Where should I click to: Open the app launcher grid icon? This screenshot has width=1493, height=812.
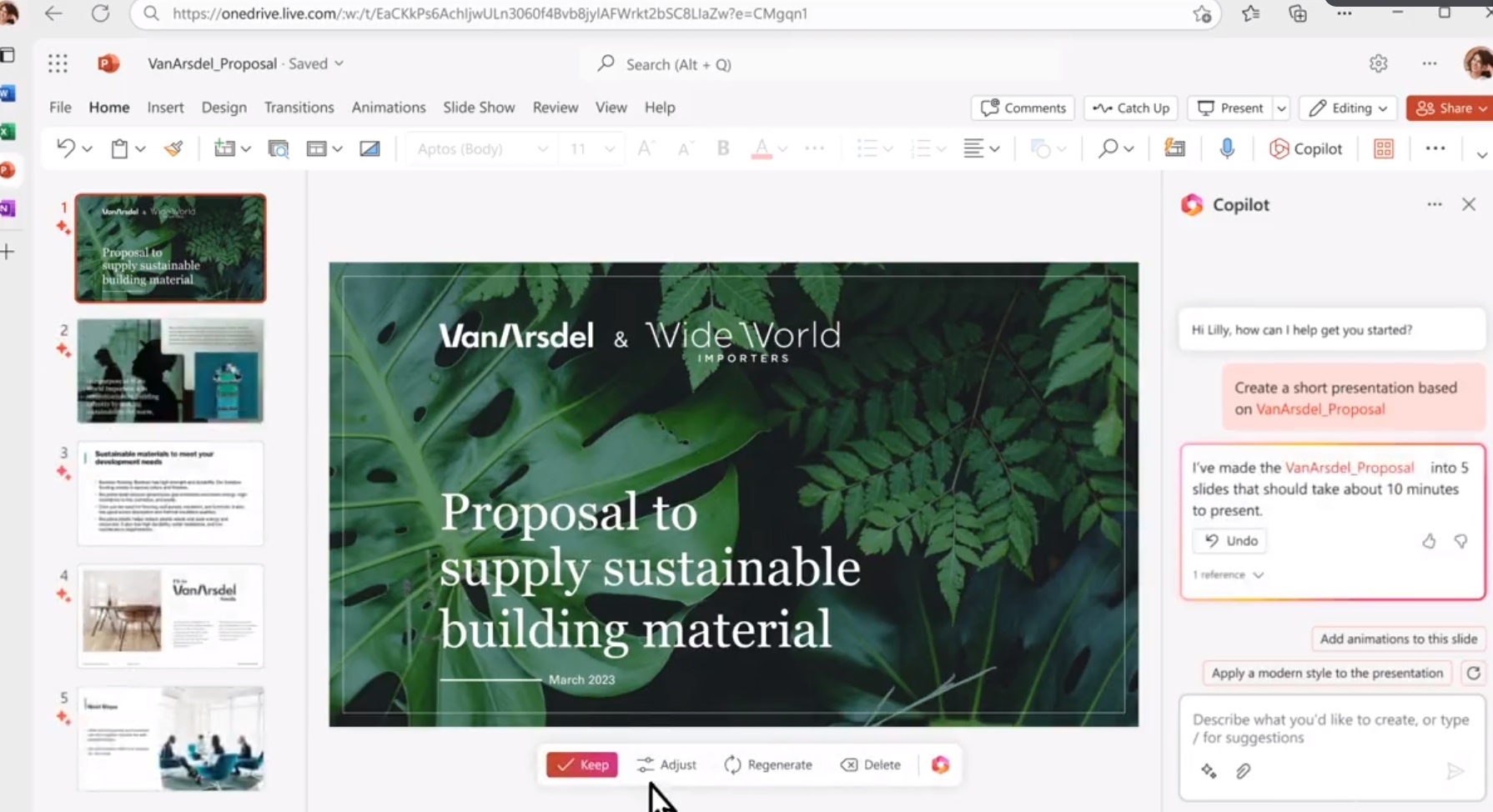click(58, 63)
